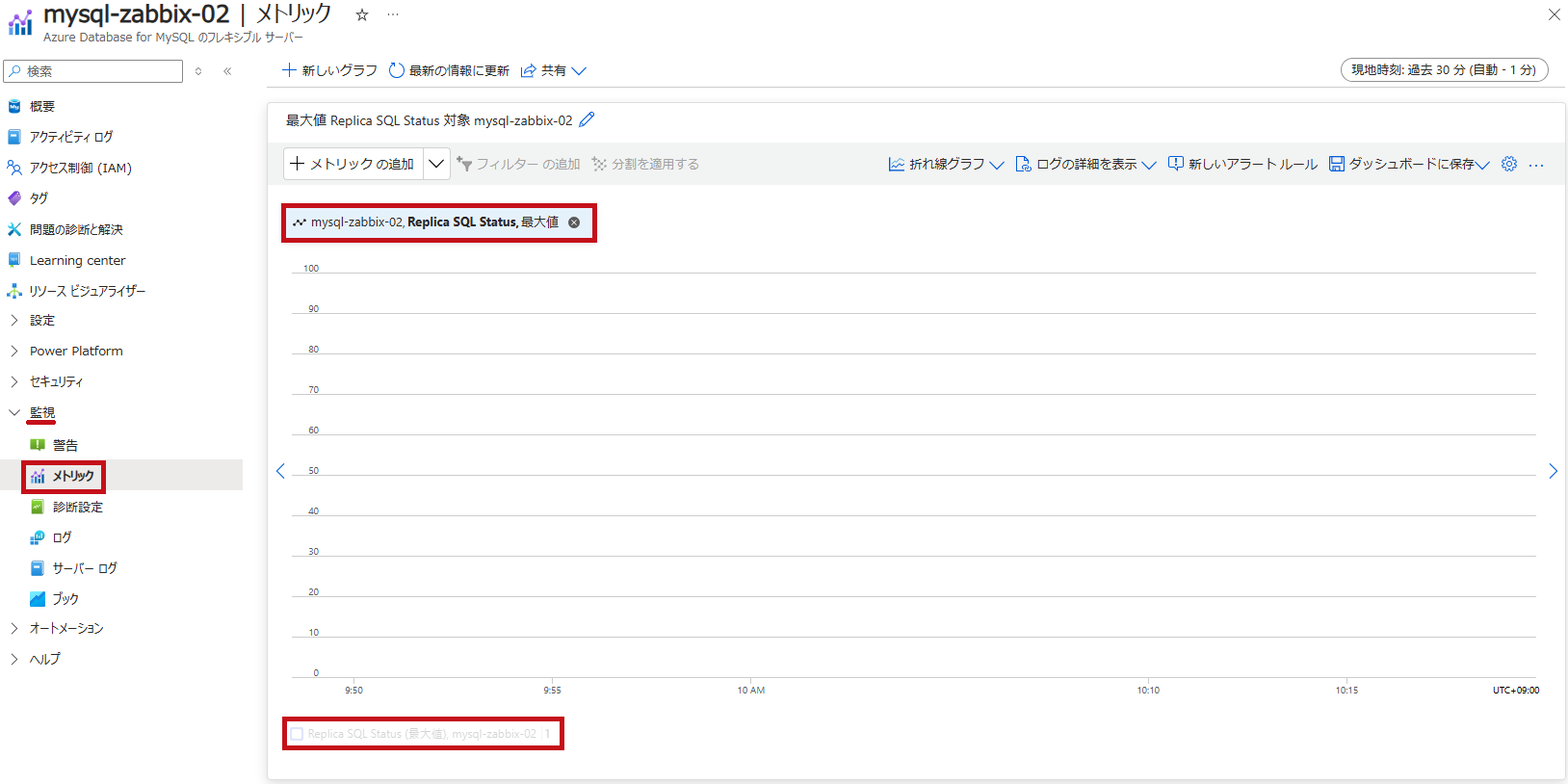Open chart settings gear icon
Image resolution: width=1568 pixels, height=784 pixels.
click(1509, 164)
